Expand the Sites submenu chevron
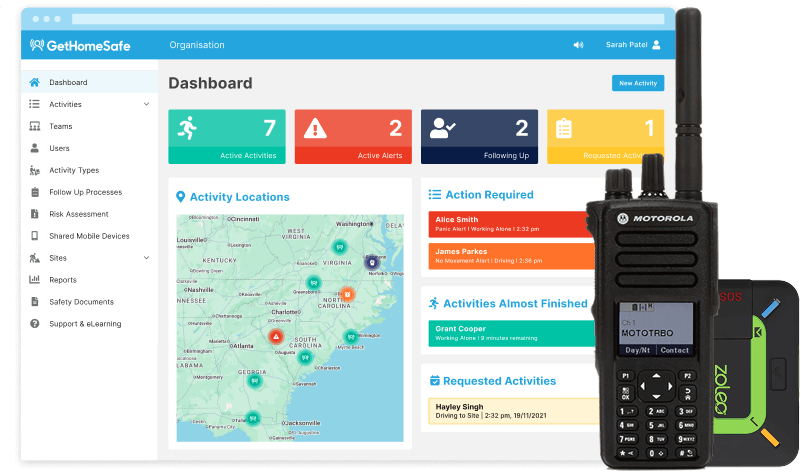The image size is (801, 473). coord(146,258)
